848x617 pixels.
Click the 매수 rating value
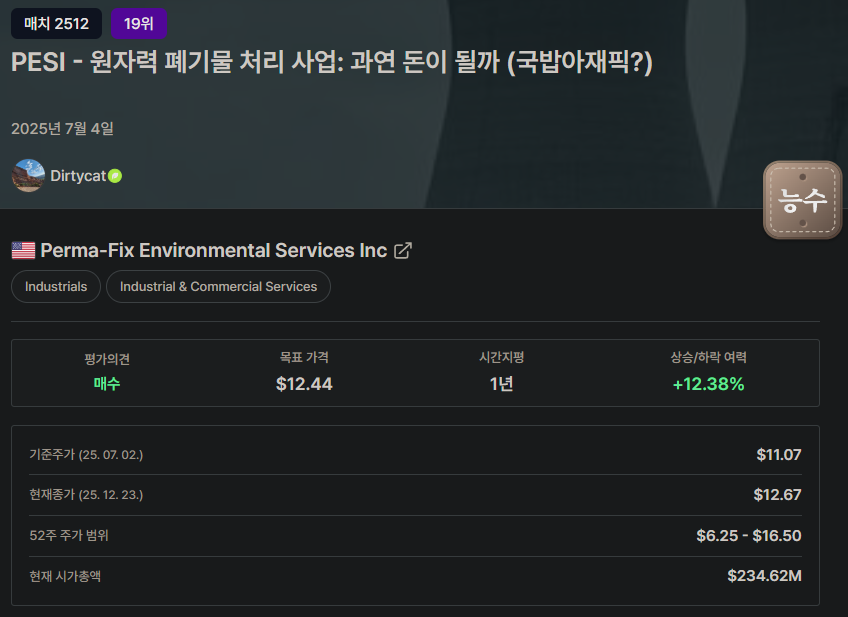107,384
